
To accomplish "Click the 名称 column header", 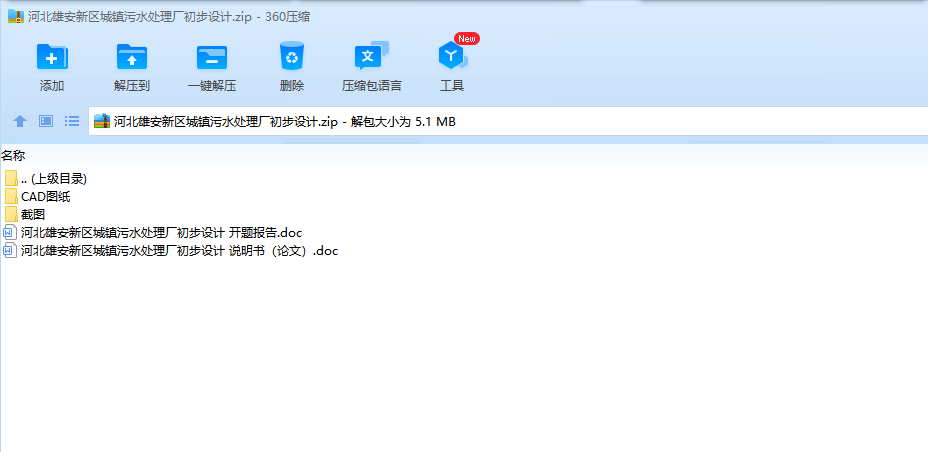I will [x=13, y=156].
